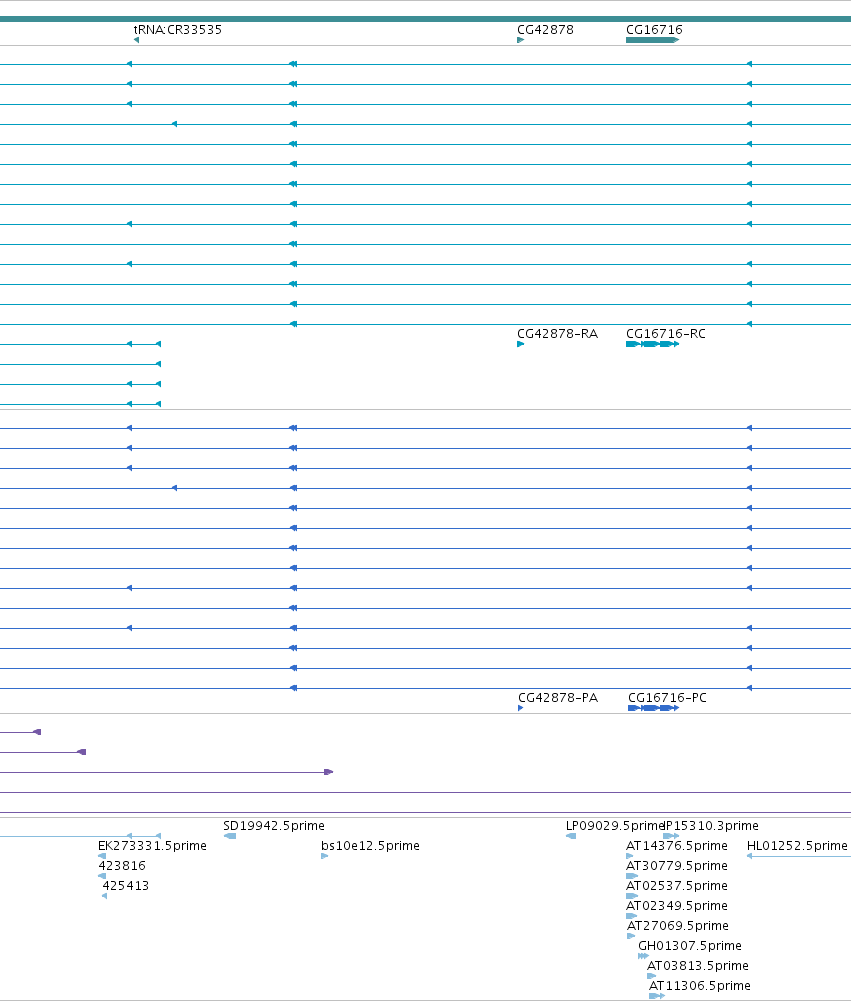This screenshot has height=1001, width=851.
Task: Click the AT02537.5prime EST glyph
Action: 632,896
